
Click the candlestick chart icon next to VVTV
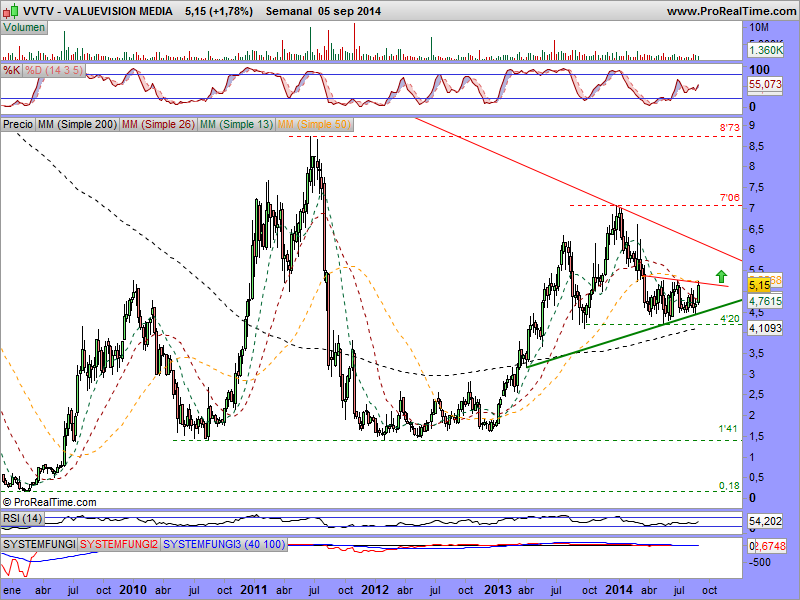pos(11,10)
